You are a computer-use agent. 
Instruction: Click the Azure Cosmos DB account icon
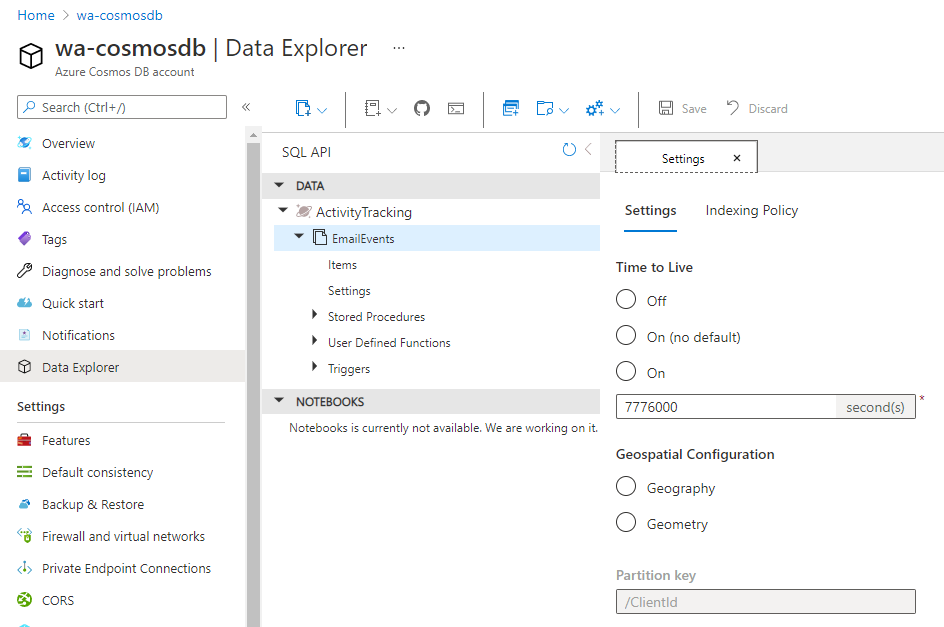coord(30,58)
